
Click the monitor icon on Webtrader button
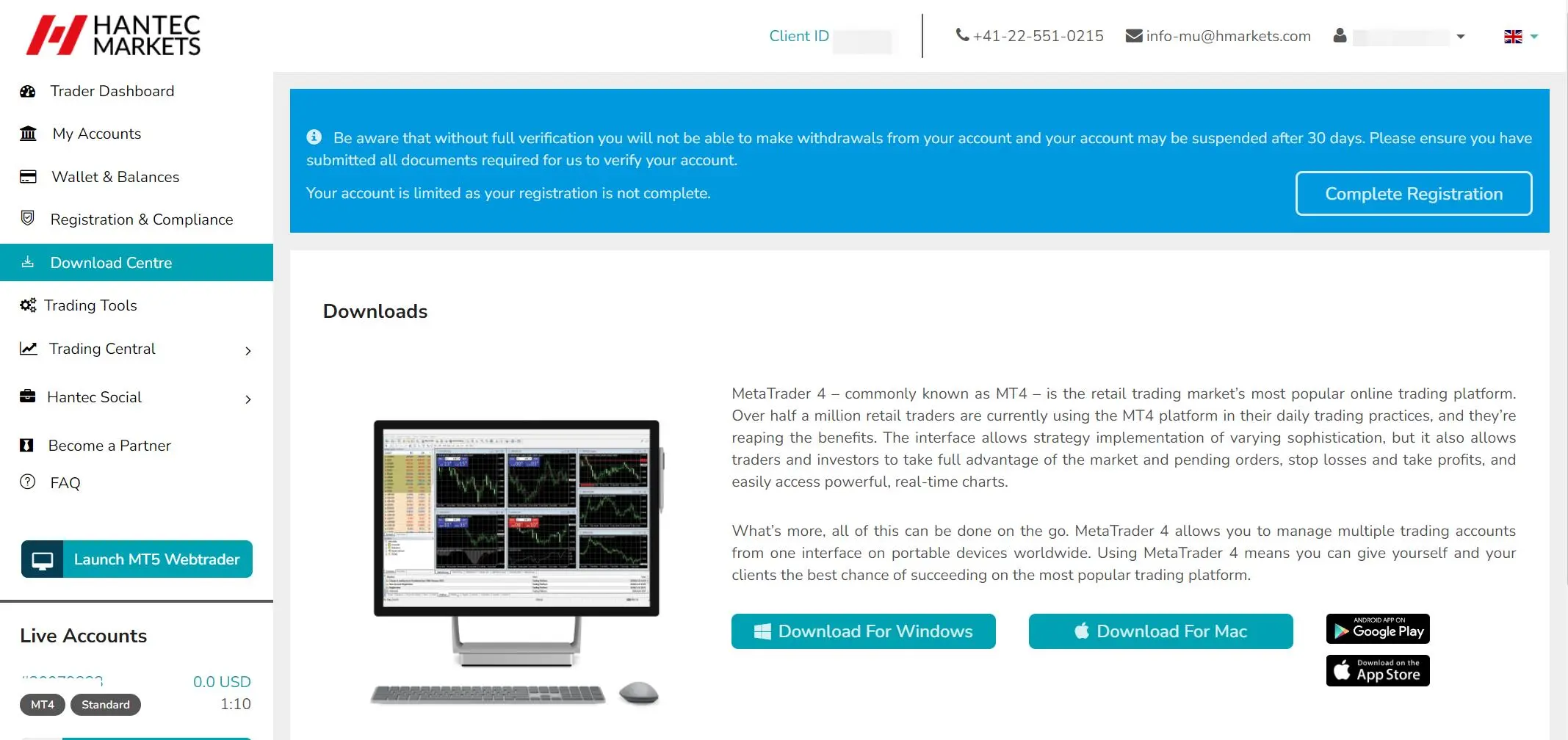pos(43,559)
